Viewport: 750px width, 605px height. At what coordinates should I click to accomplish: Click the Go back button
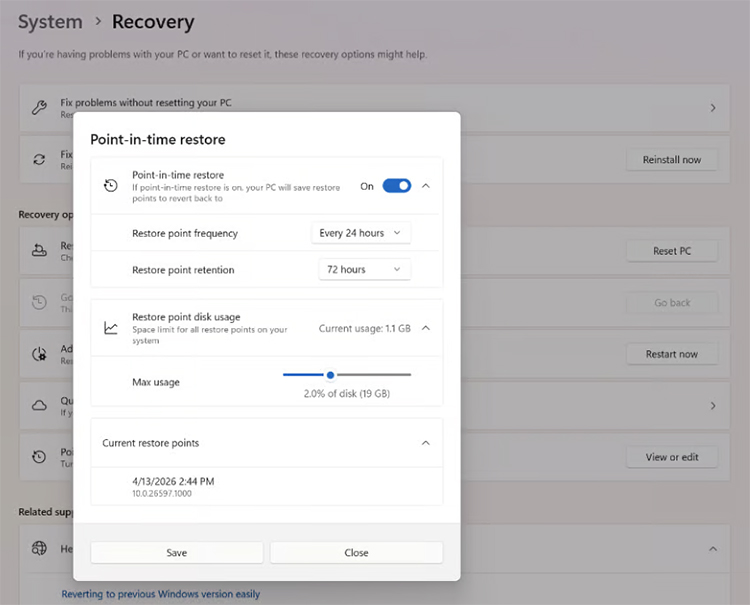672,303
